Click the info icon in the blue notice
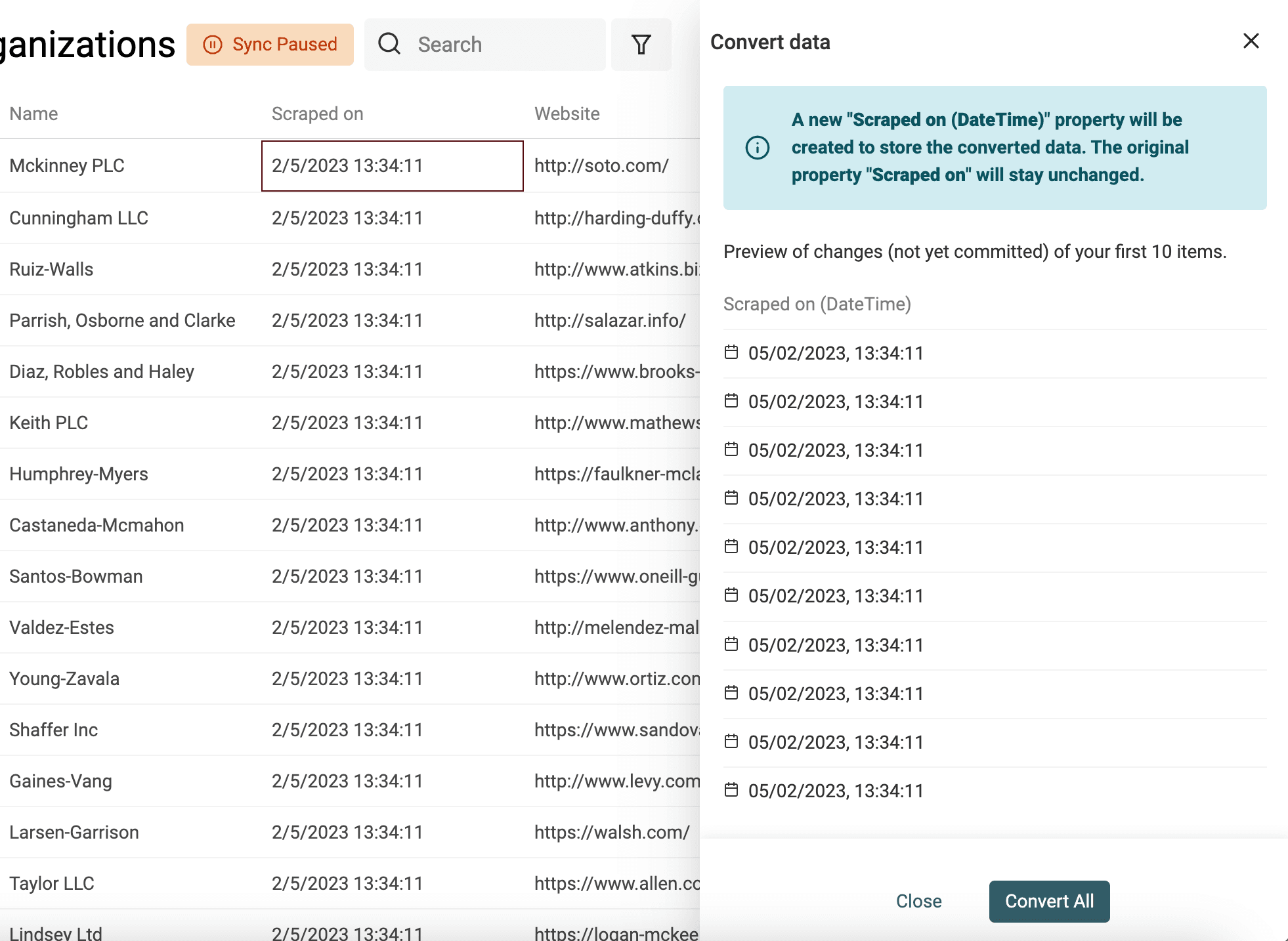The height and width of the screenshot is (941, 1288). 757,148
